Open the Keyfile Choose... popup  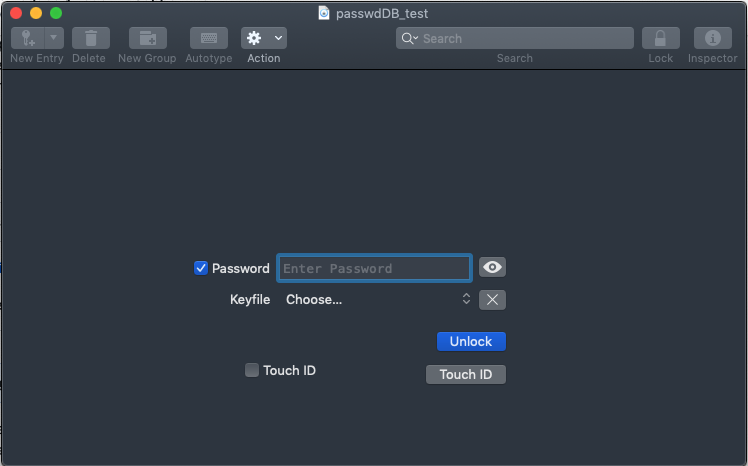point(377,300)
